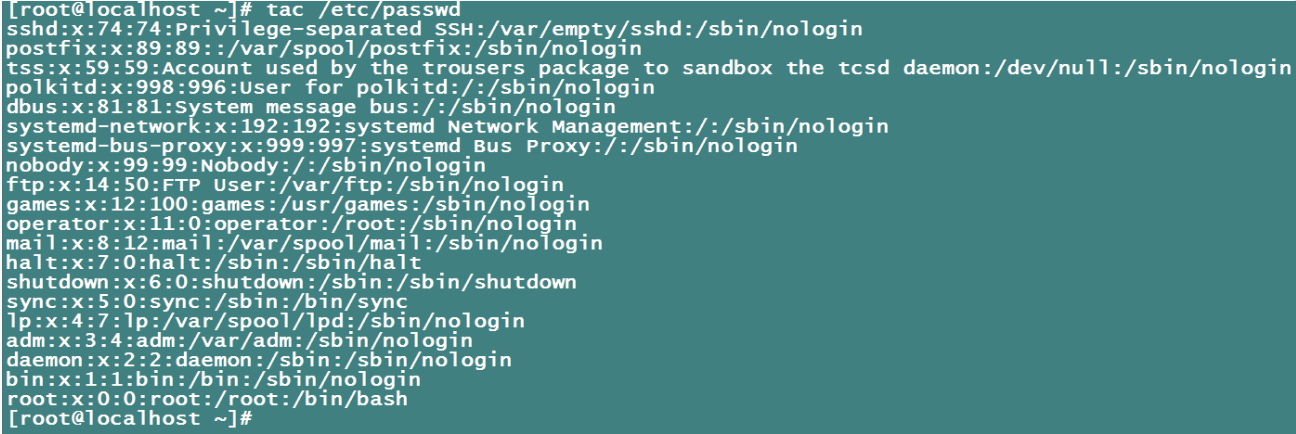1296x434 pixels.
Task: Click the postfix account line
Action: [x=325, y=48]
